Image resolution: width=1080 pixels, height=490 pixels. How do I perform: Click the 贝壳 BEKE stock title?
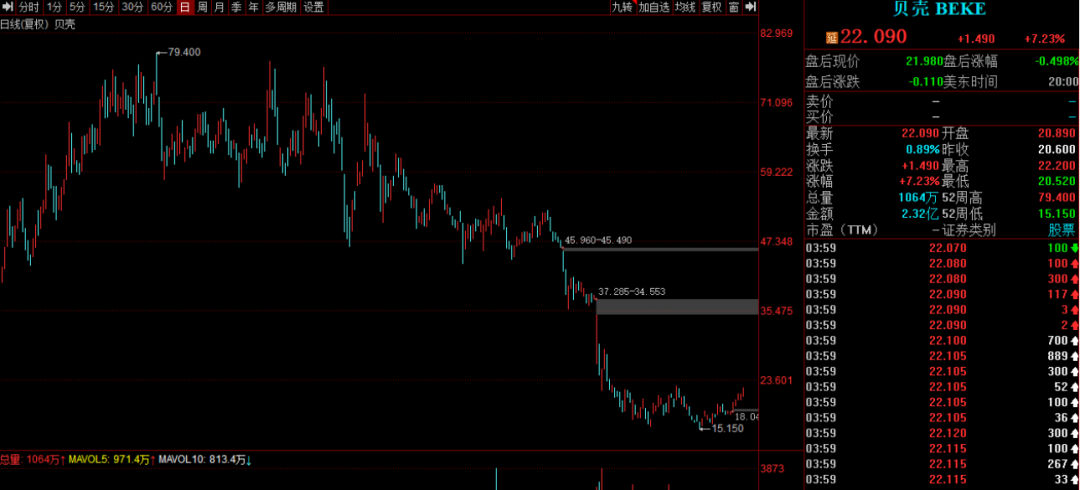click(940, 9)
